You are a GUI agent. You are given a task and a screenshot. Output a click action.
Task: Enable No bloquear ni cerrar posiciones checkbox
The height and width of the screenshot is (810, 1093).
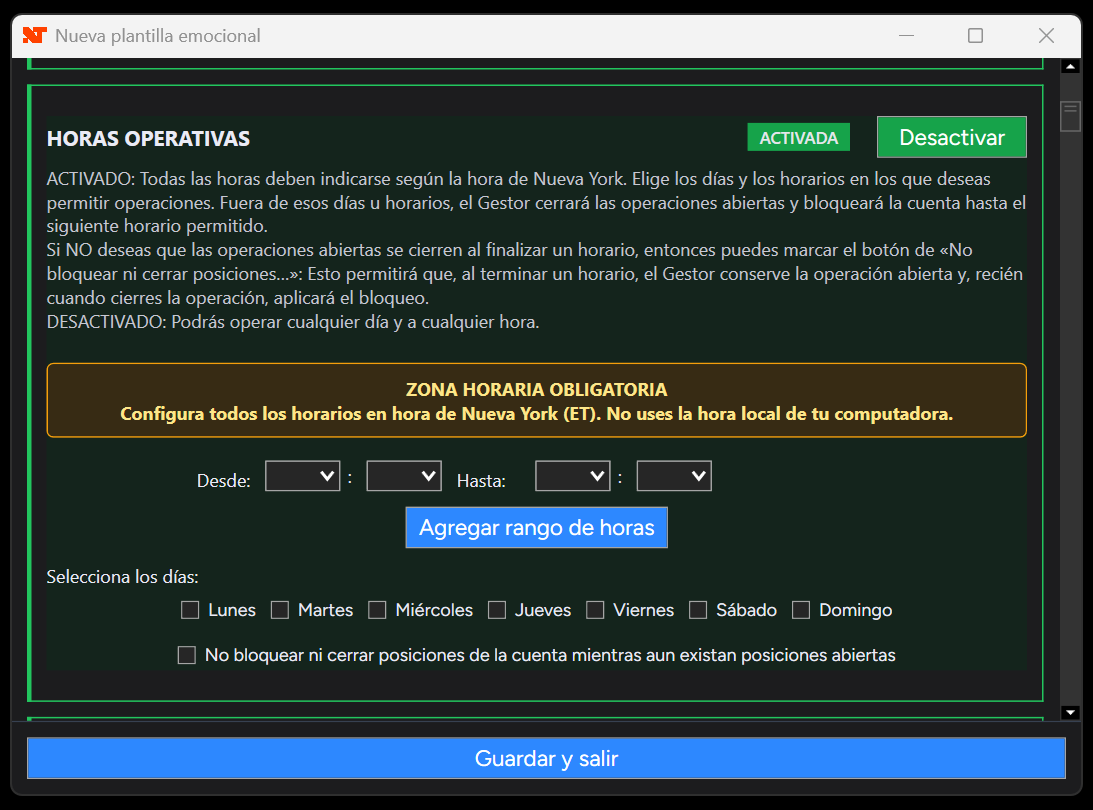[x=187, y=655]
